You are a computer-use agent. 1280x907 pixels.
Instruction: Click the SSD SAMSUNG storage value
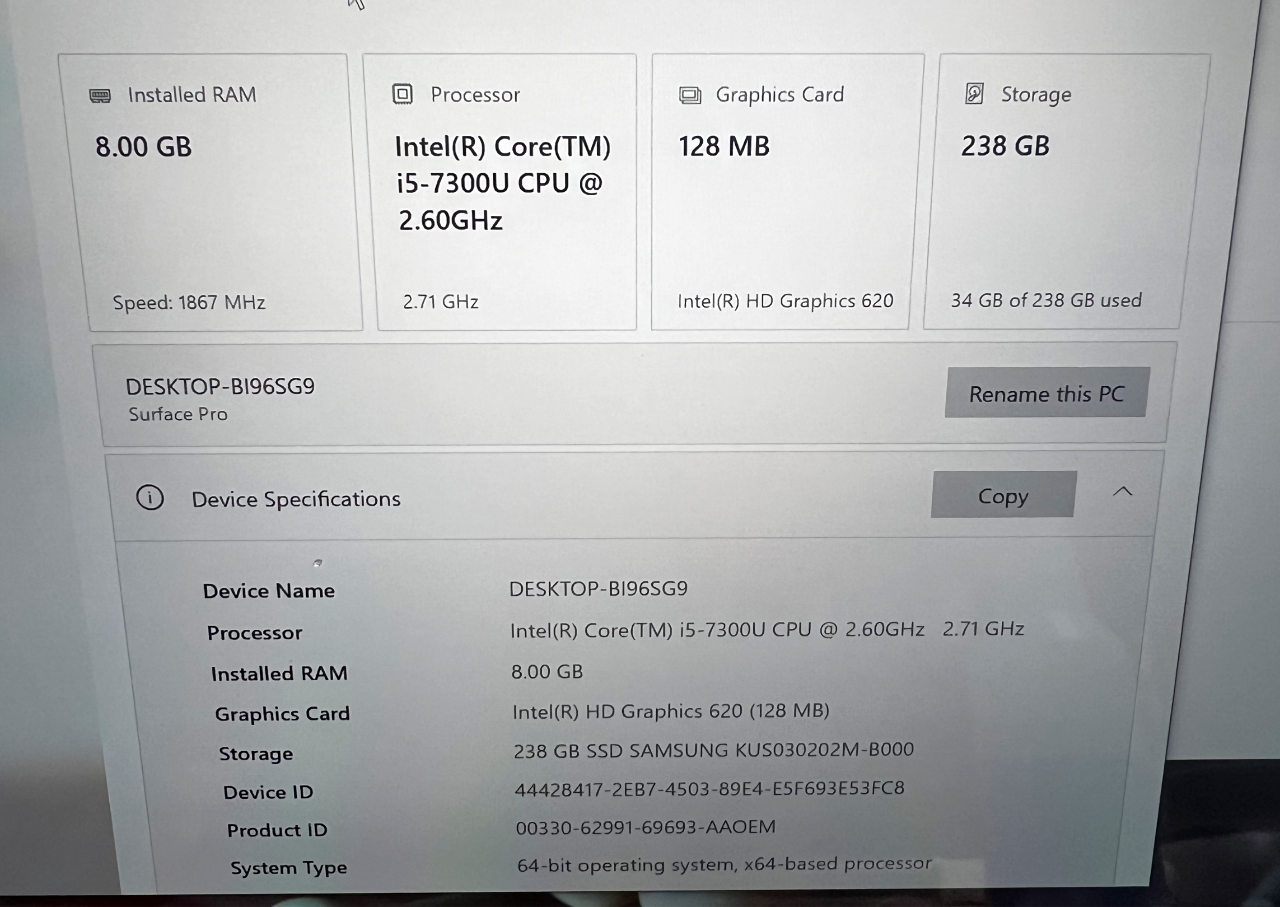[x=713, y=750]
